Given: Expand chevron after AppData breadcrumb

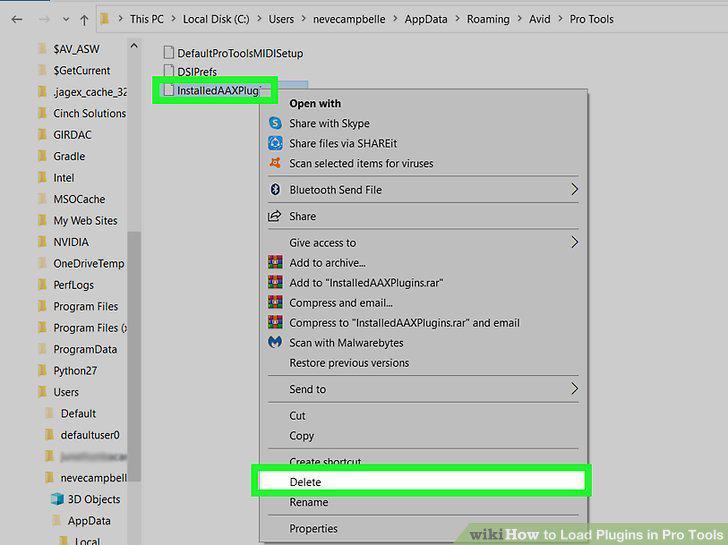Looking at the screenshot, I should click(457, 19).
